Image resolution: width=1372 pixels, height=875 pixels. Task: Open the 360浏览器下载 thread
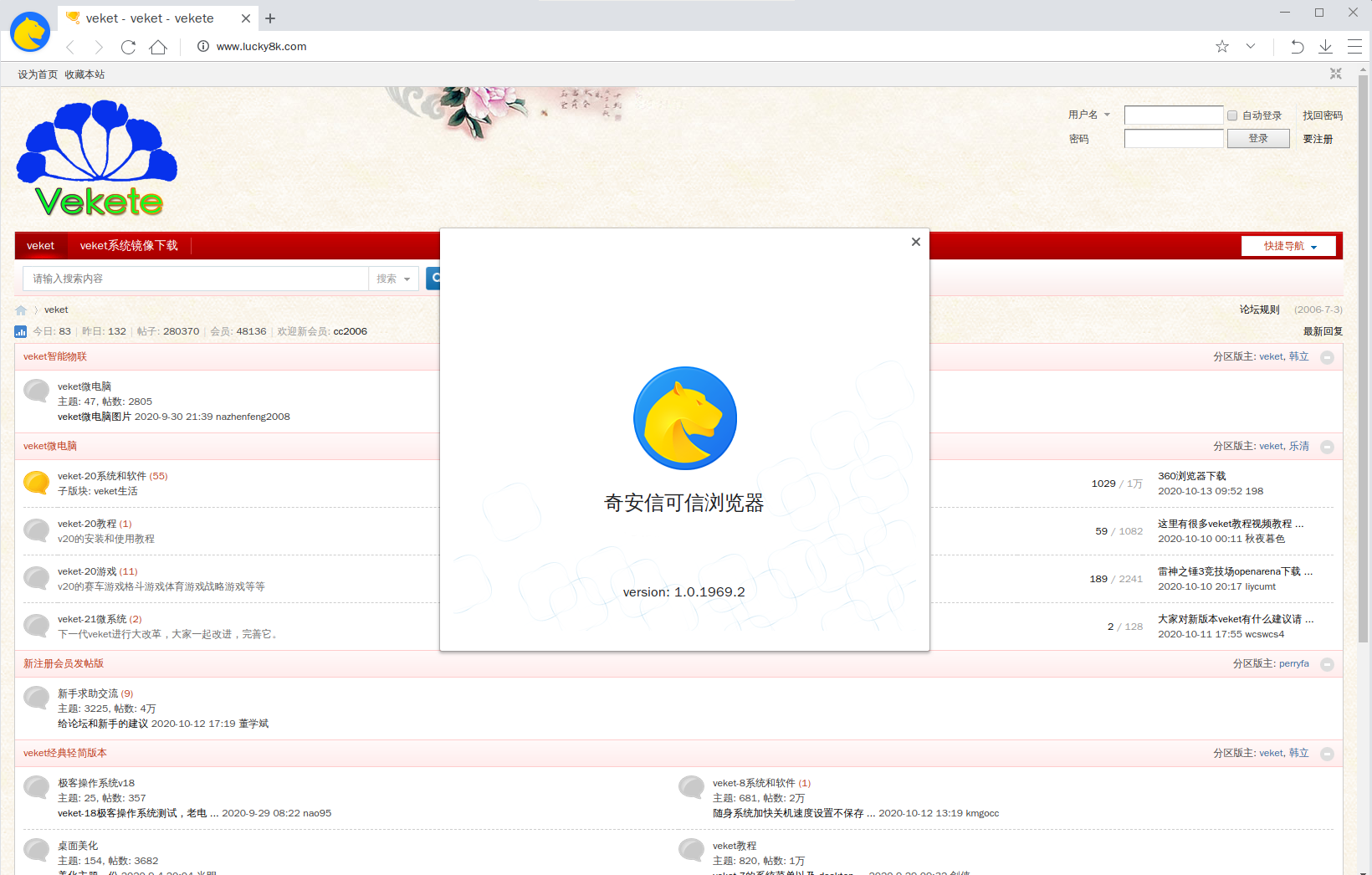click(x=1191, y=476)
